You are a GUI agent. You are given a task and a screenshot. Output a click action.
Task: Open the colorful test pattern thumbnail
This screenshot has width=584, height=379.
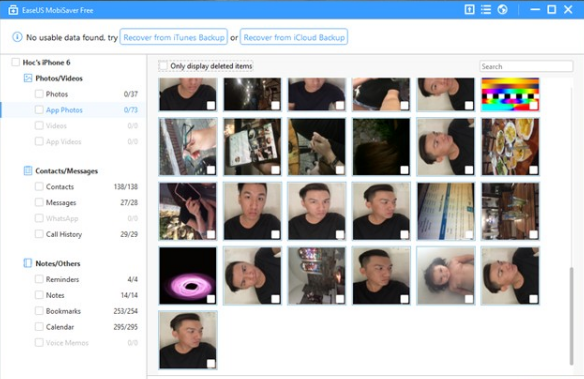[510, 94]
